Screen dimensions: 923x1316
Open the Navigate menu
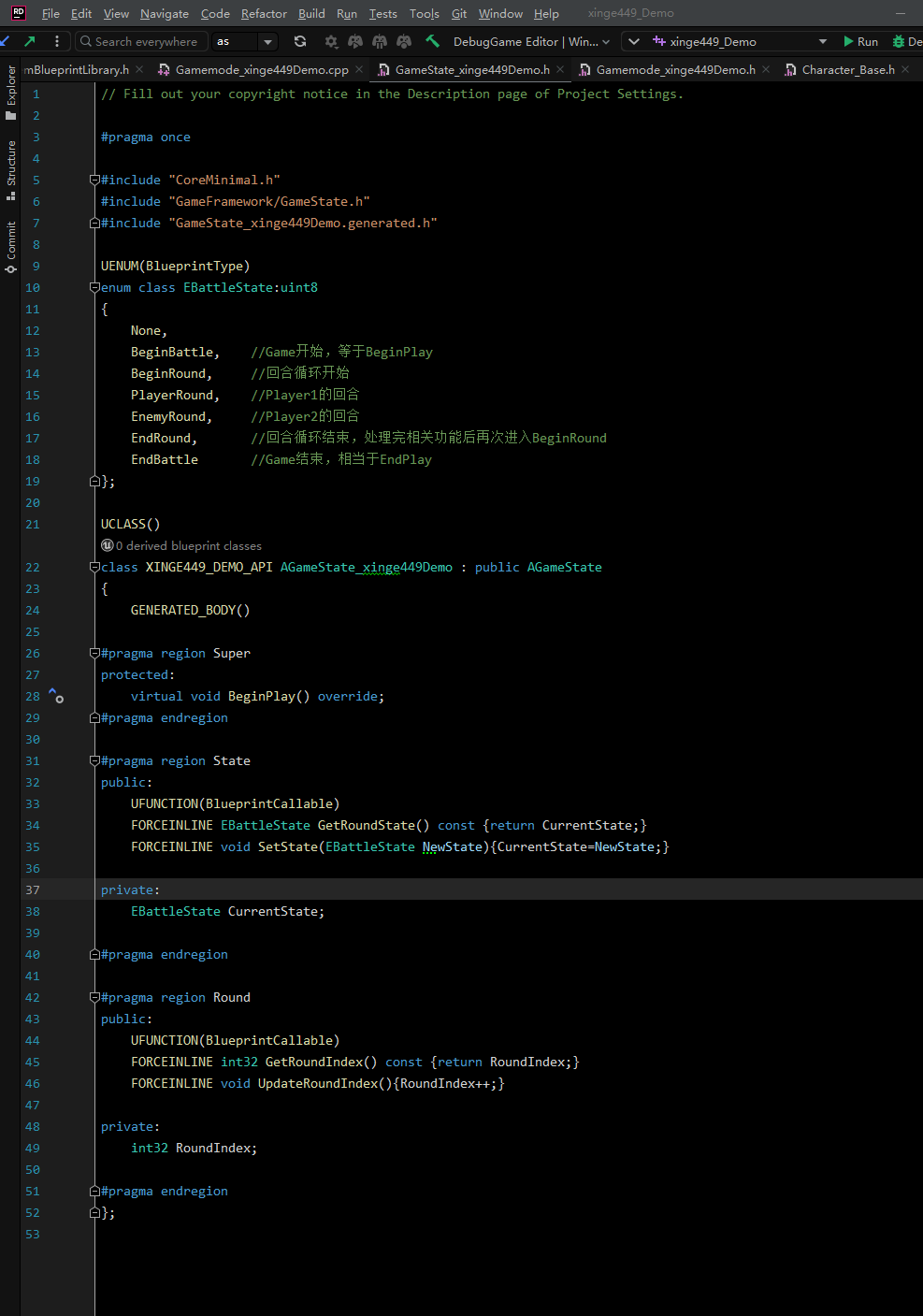coord(165,13)
